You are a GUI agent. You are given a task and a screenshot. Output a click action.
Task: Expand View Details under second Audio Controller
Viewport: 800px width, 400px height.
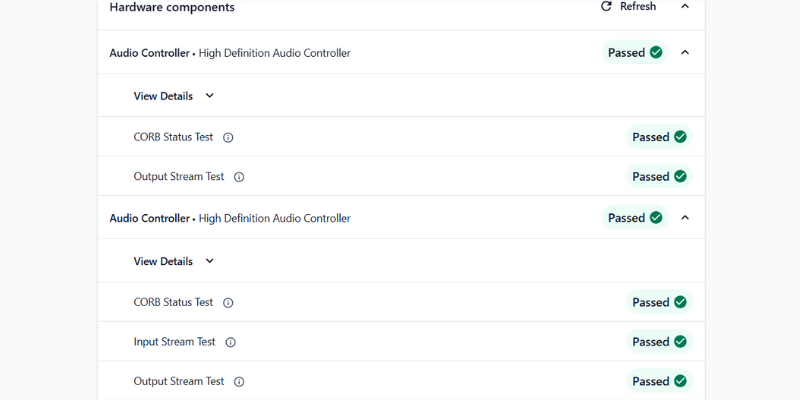(x=209, y=261)
